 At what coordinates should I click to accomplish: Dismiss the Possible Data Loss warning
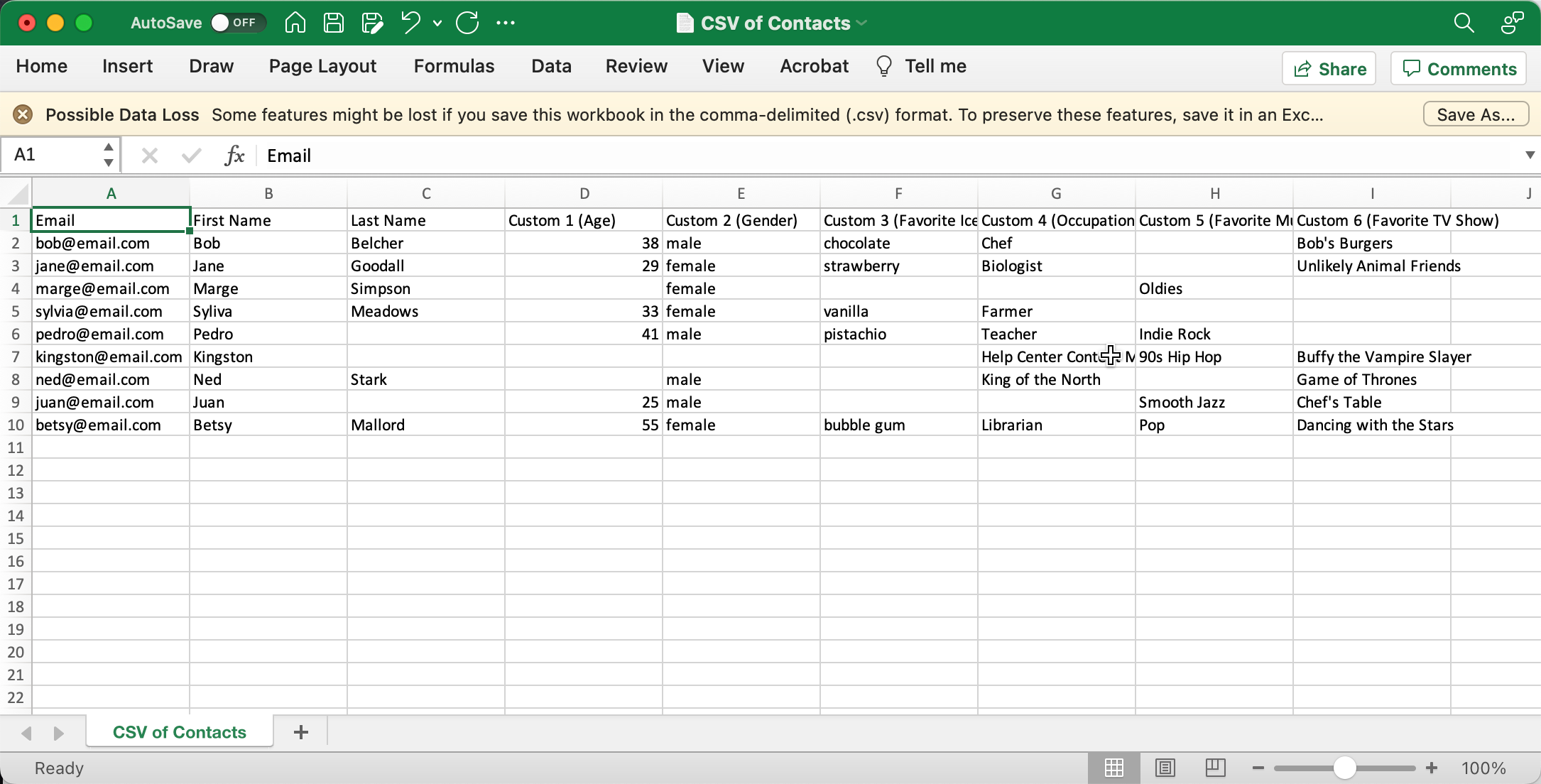[23, 114]
